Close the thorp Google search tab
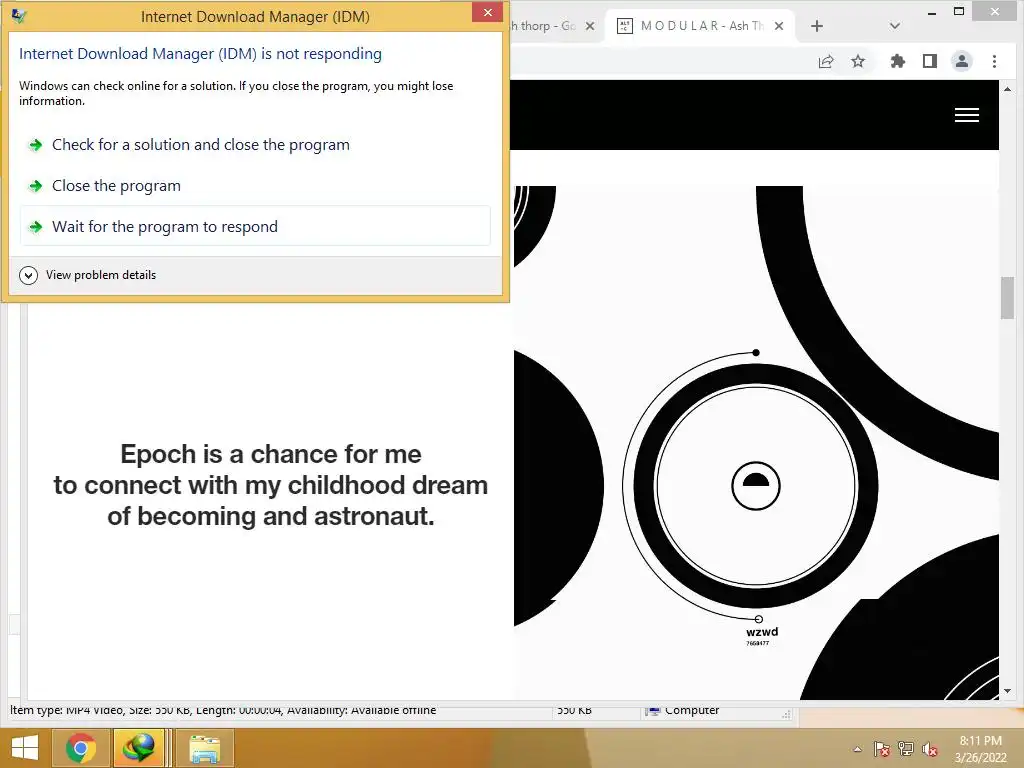The image size is (1024, 768). click(x=590, y=26)
